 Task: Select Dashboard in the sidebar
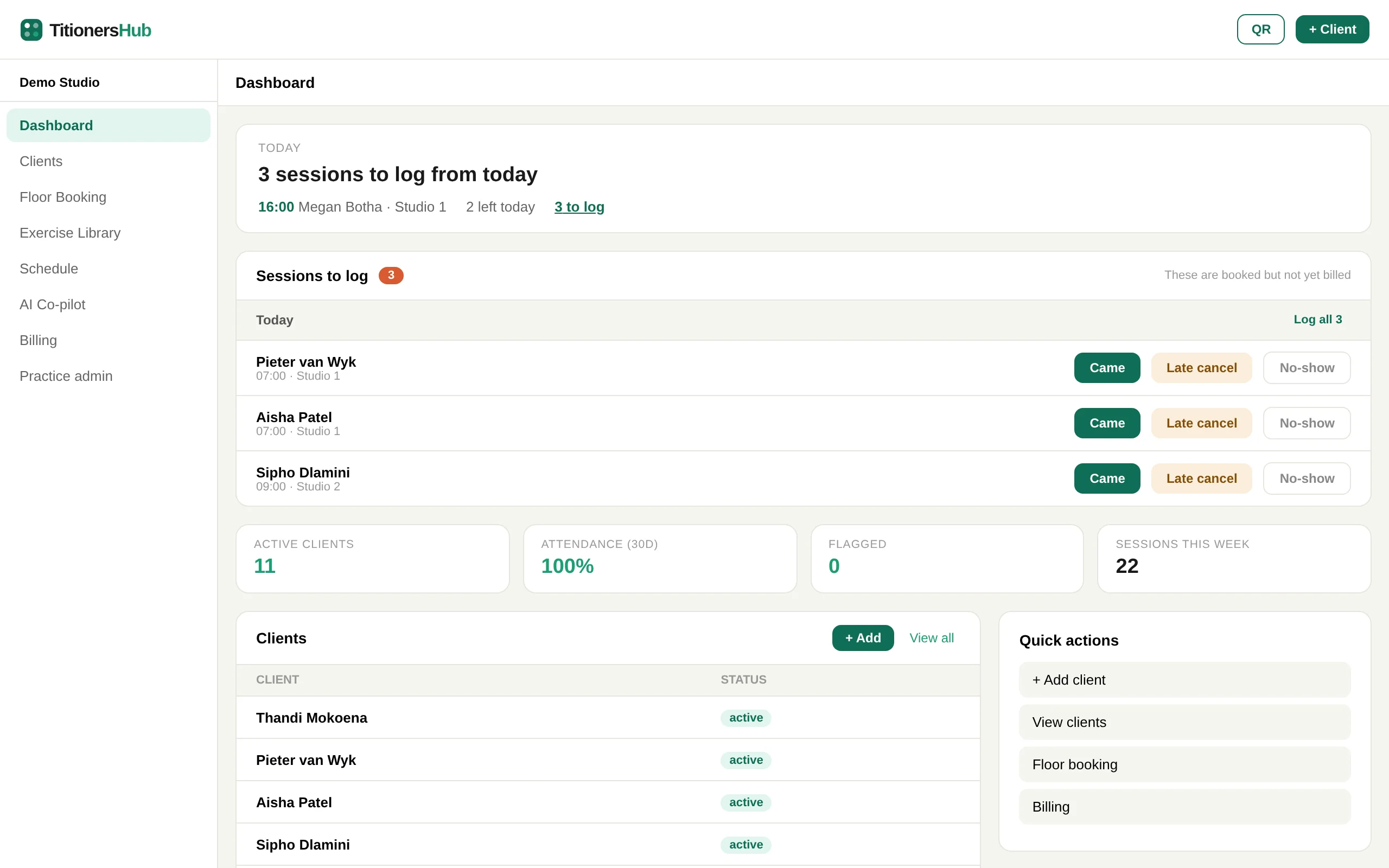[x=109, y=125]
